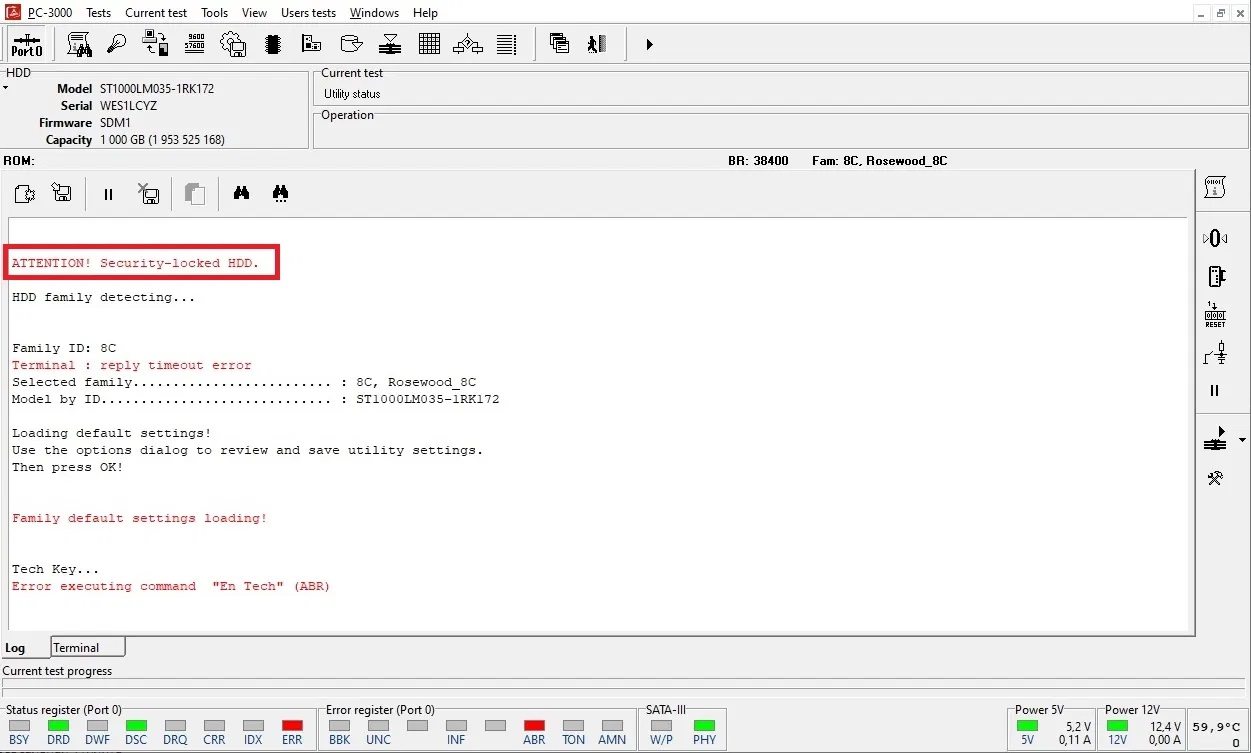Image resolution: width=1251 pixels, height=753 pixels.
Task: Toggle the pause button in right sidebar
Action: click(1215, 391)
